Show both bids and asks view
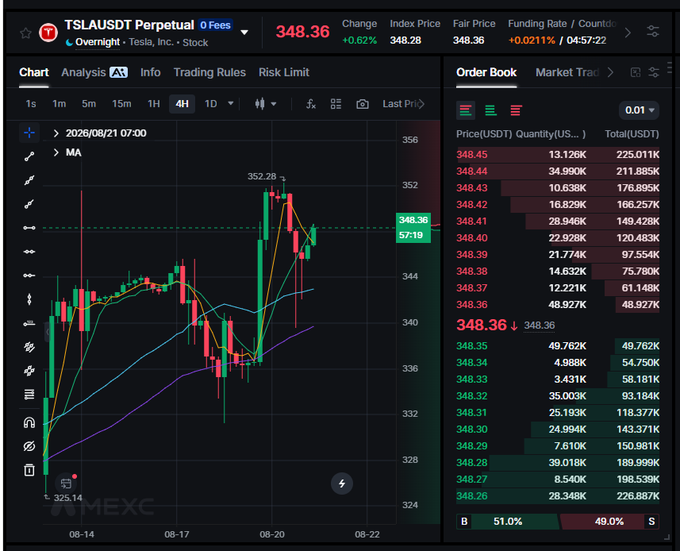 tap(466, 111)
